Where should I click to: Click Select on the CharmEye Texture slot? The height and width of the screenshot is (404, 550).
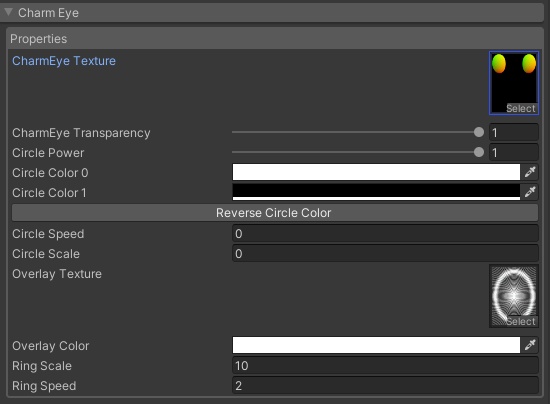(521, 108)
